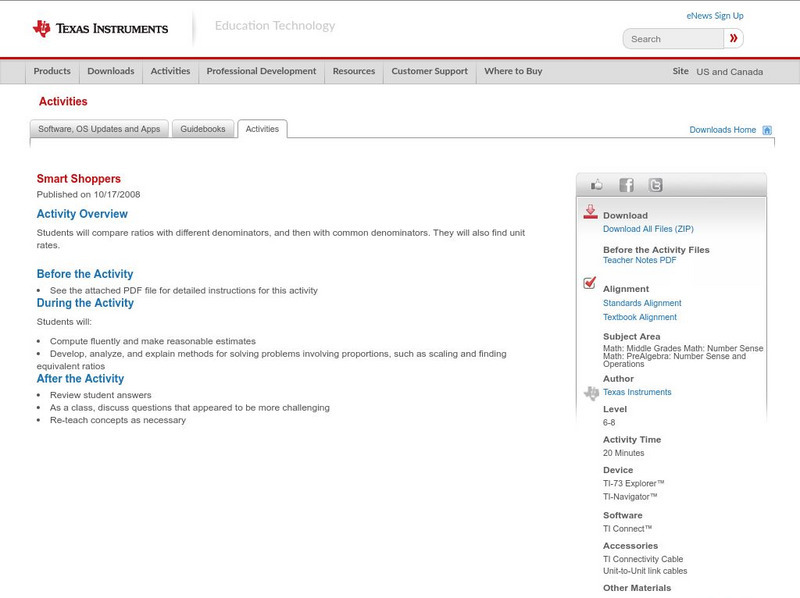This screenshot has width=800, height=598.
Task: Click inside the Search input field
Action: click(x=673, y=39)
